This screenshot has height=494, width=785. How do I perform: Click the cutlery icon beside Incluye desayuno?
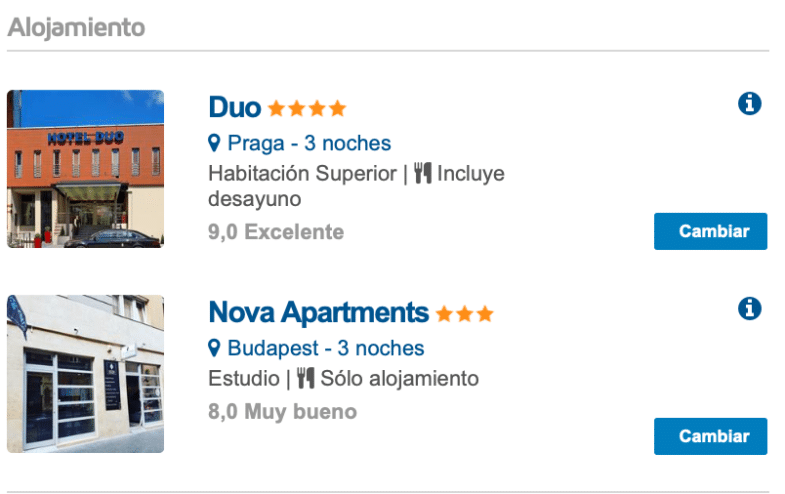click(x=422, y=174)
